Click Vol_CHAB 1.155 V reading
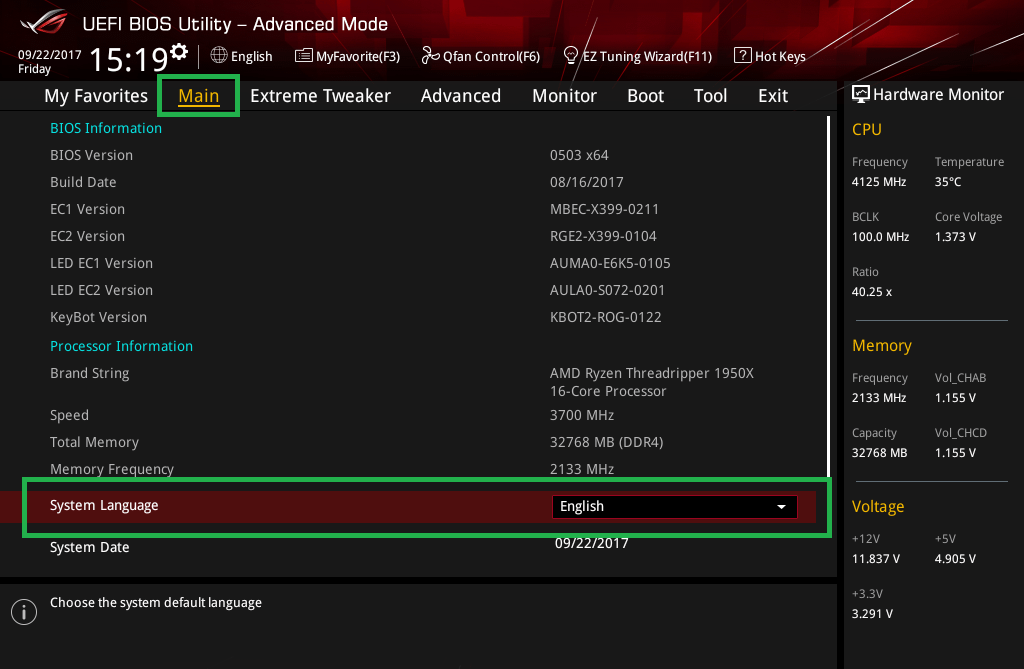 955,397
